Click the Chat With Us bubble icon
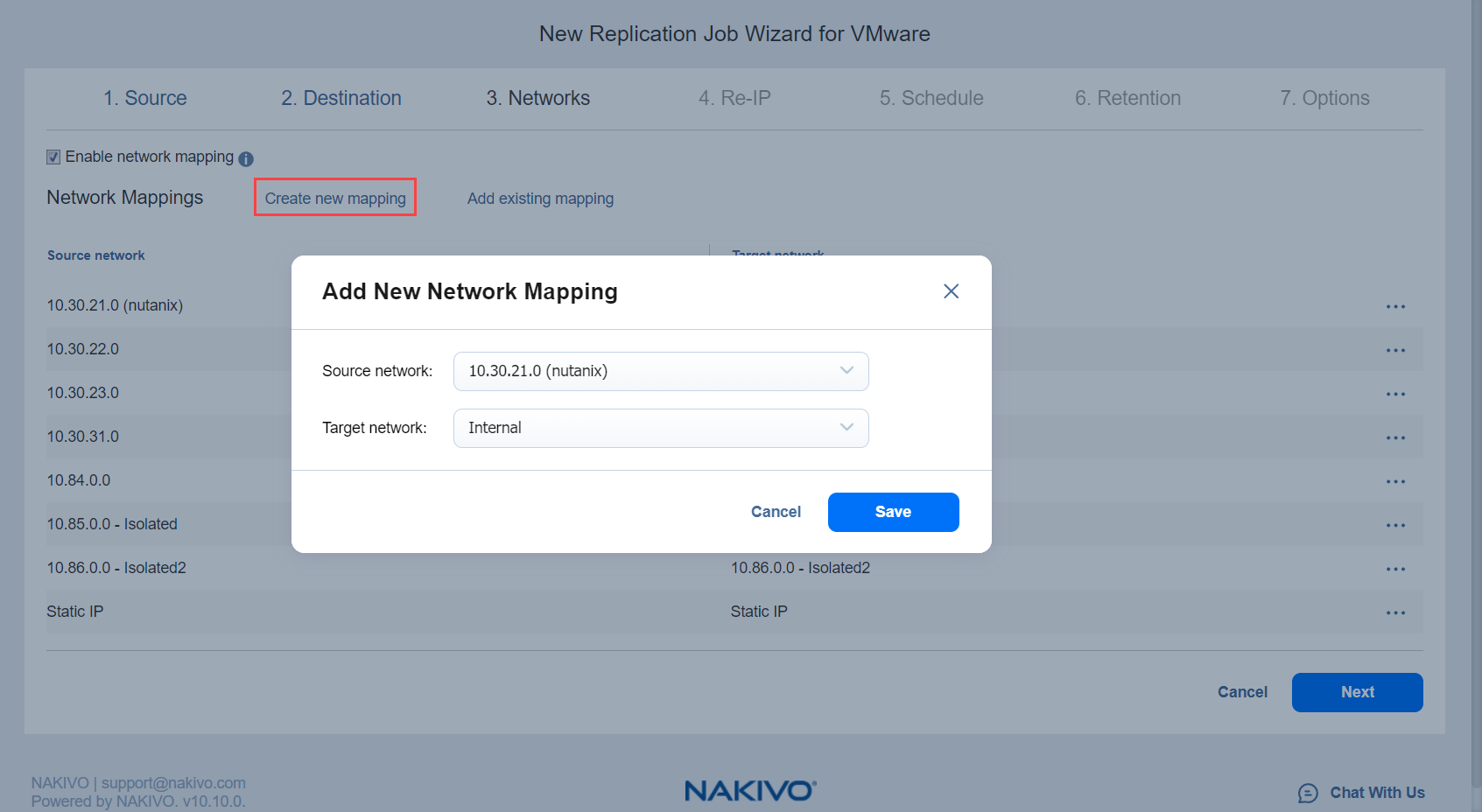This screenshot has width=1482, height=812. pos(1308,793)
